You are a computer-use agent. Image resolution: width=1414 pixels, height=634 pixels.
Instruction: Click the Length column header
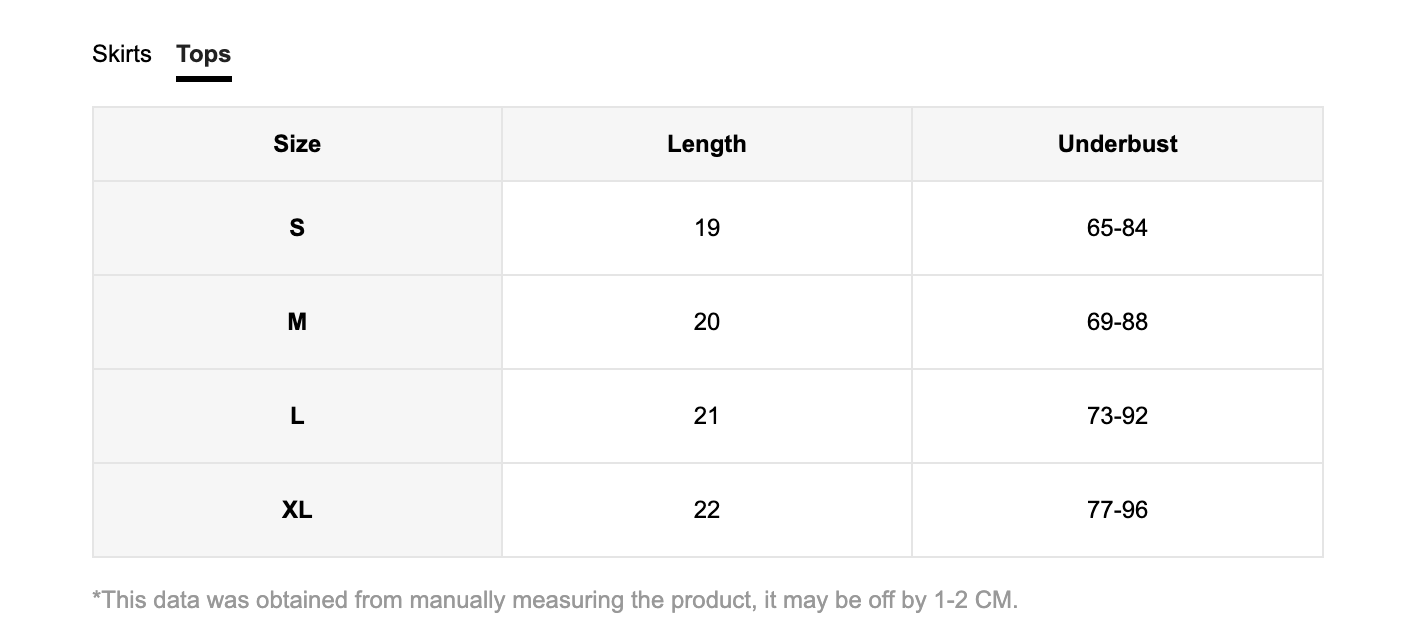click(707, 144)
